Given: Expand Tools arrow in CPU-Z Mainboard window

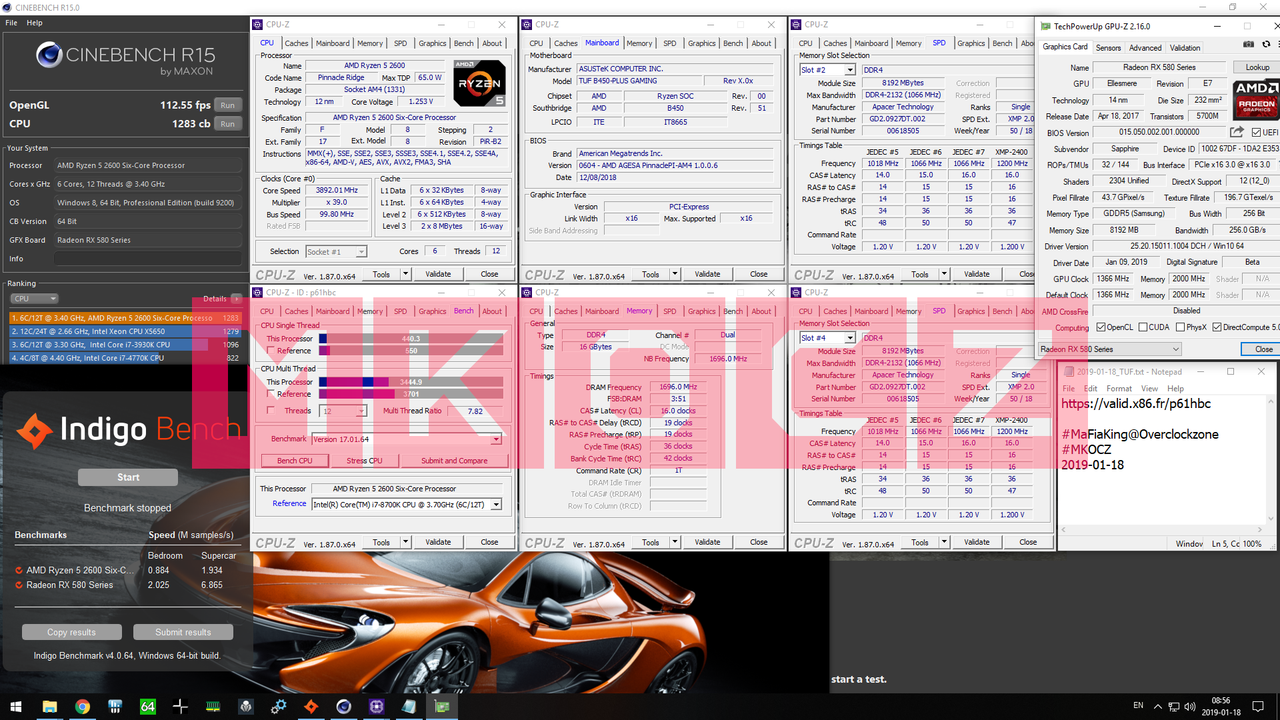Looking at the screenshot, I should 674,274.
